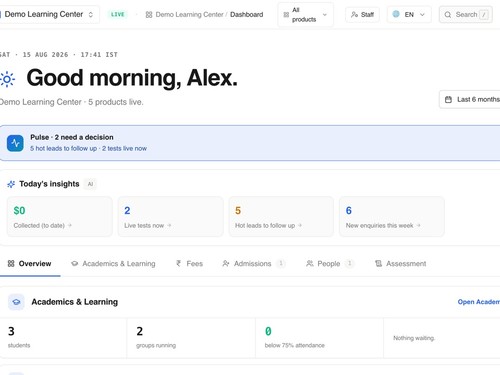The width and height of the screenshot is (500, 375).
Task: Click the graduation cap icon in tab bar
Action: point(75,264)
